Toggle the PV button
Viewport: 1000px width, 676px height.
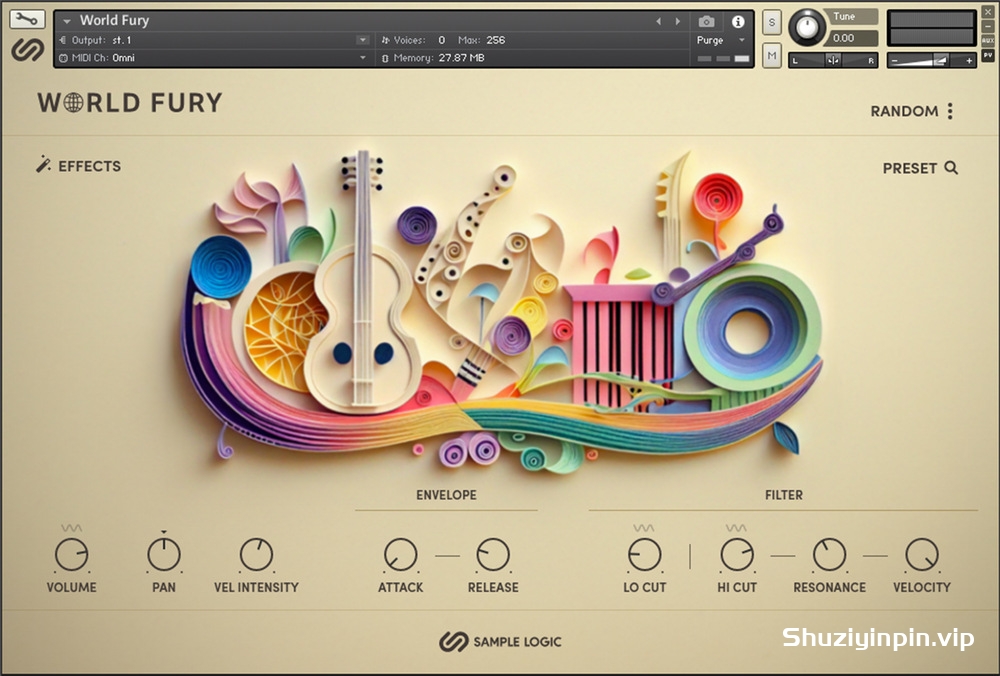(988, 55)
